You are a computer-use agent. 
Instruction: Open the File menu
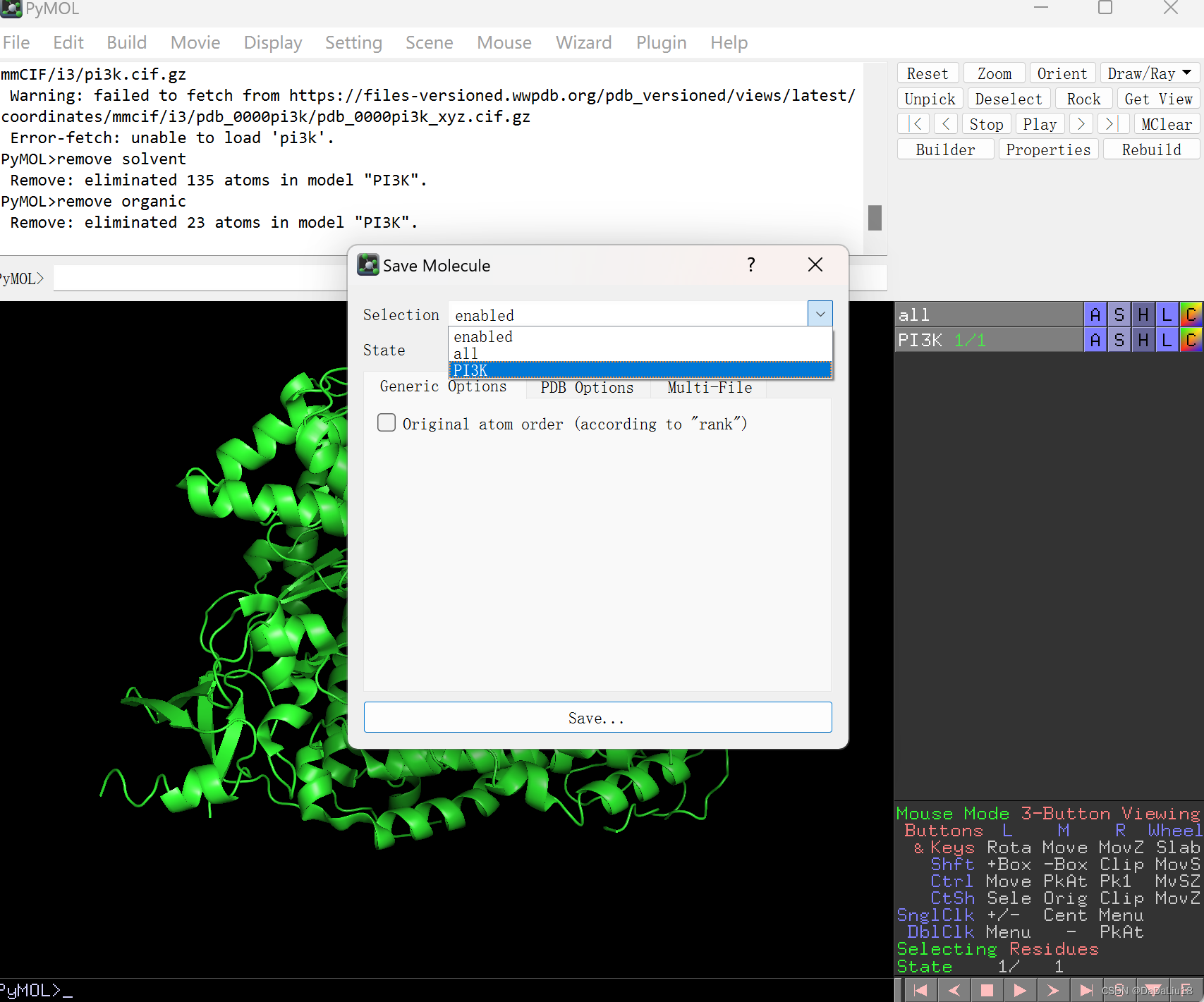point(16,42)
